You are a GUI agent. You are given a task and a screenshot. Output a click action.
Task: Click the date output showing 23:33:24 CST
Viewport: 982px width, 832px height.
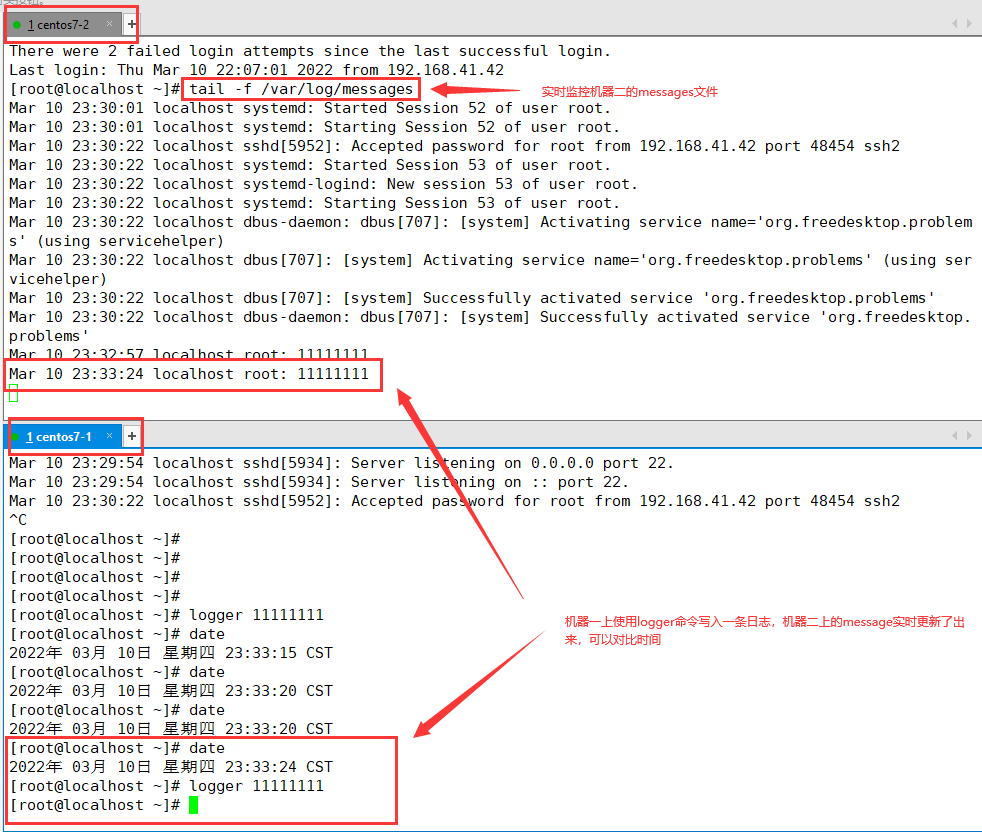tap(171, 767)
